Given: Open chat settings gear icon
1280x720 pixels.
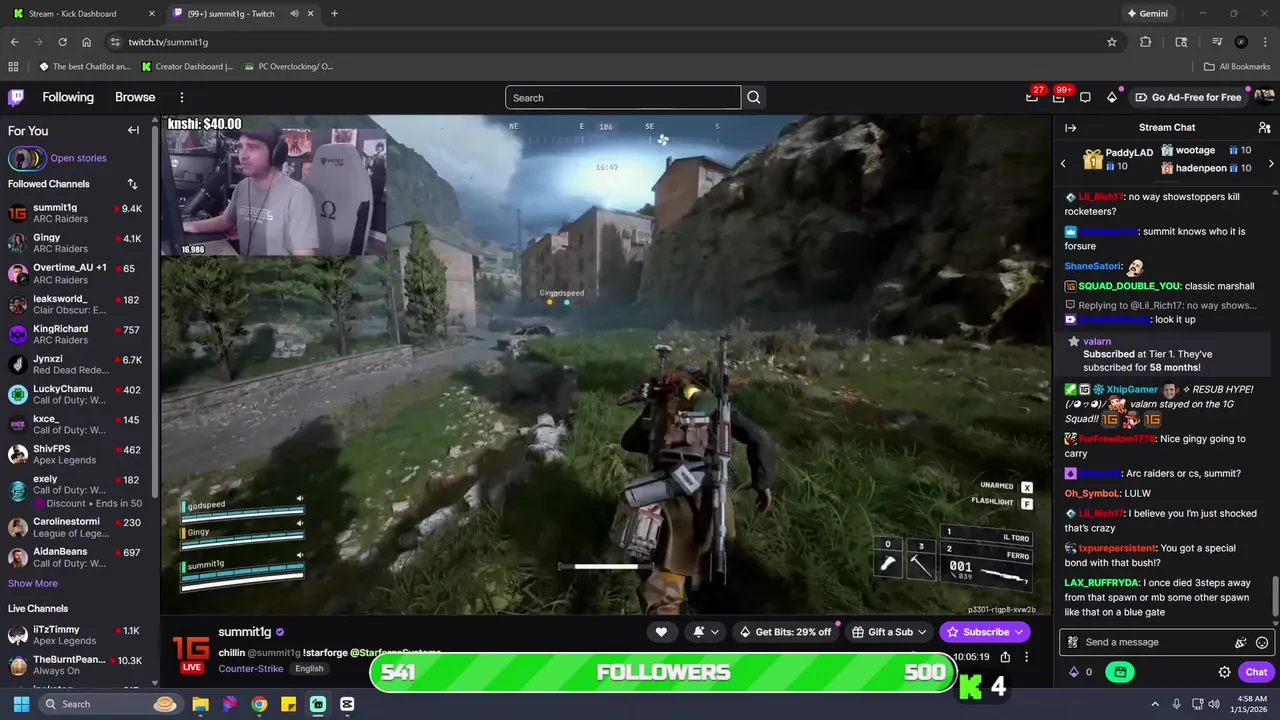Looking at the screenshot, I should 1224,672.
